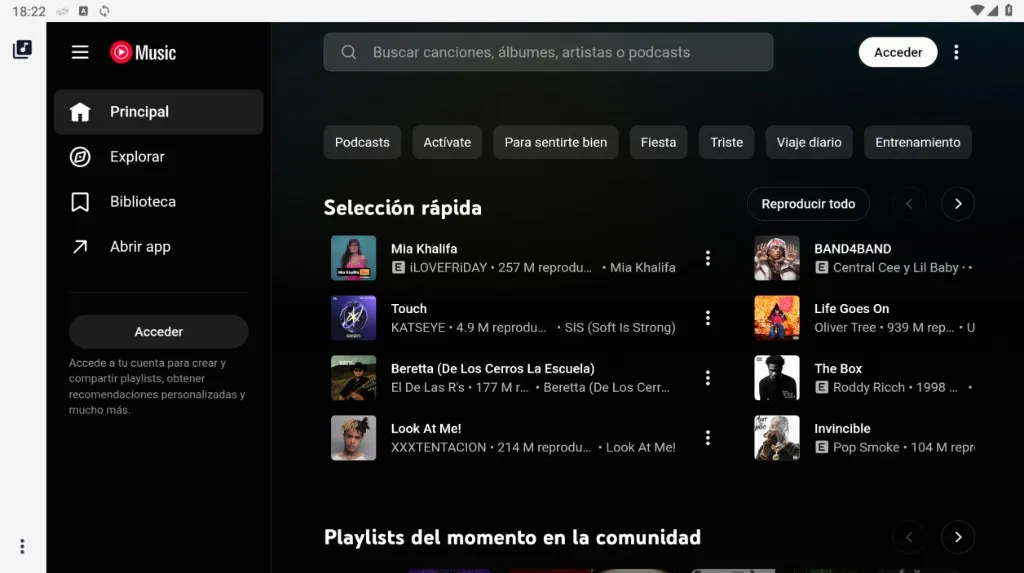
Task: Click the Selección rápida heading
Action: click(402, 208)
